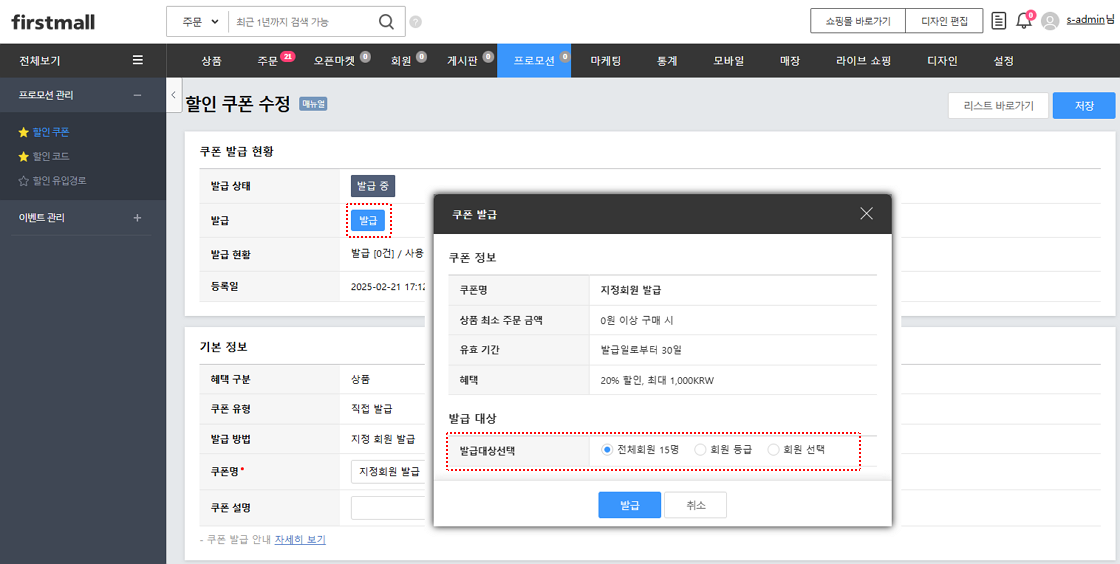Open the 설정 top menu
This screenshot has height=564, width=1120.
point(1003,61)
